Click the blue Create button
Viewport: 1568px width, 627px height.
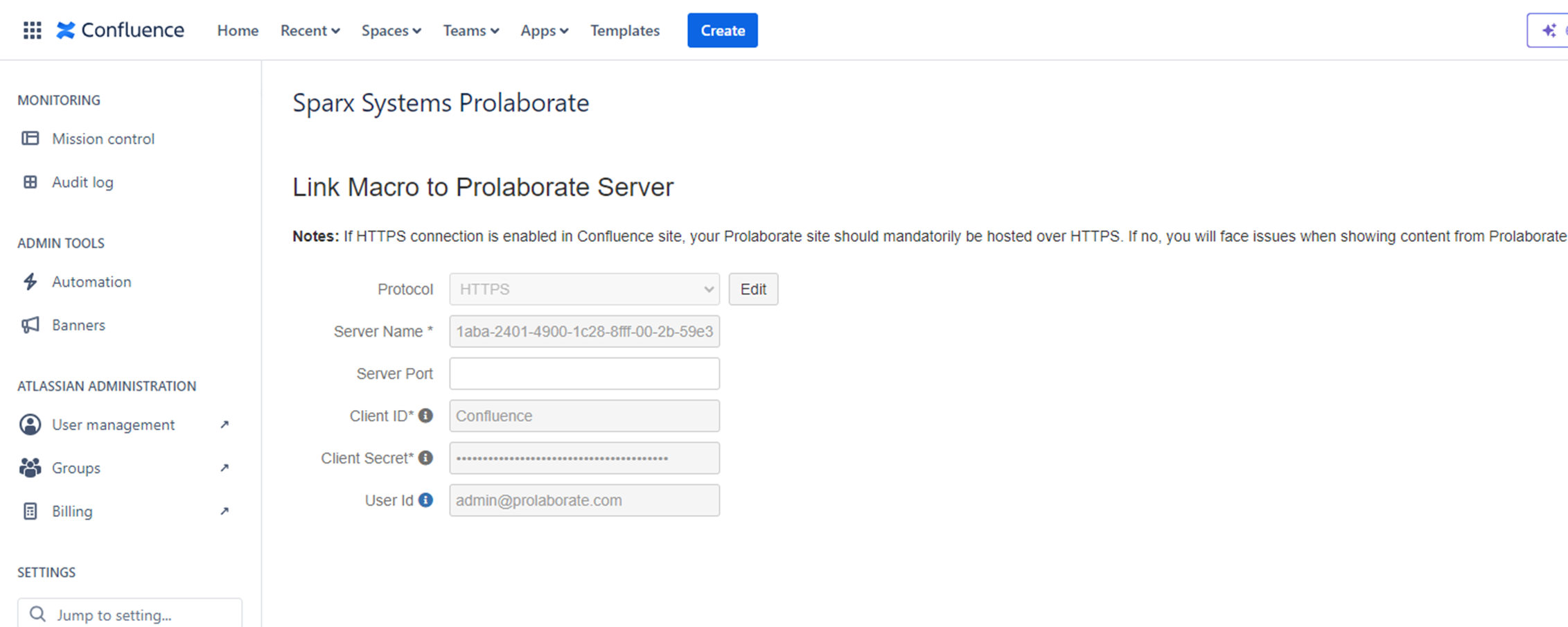pos(723,30)
